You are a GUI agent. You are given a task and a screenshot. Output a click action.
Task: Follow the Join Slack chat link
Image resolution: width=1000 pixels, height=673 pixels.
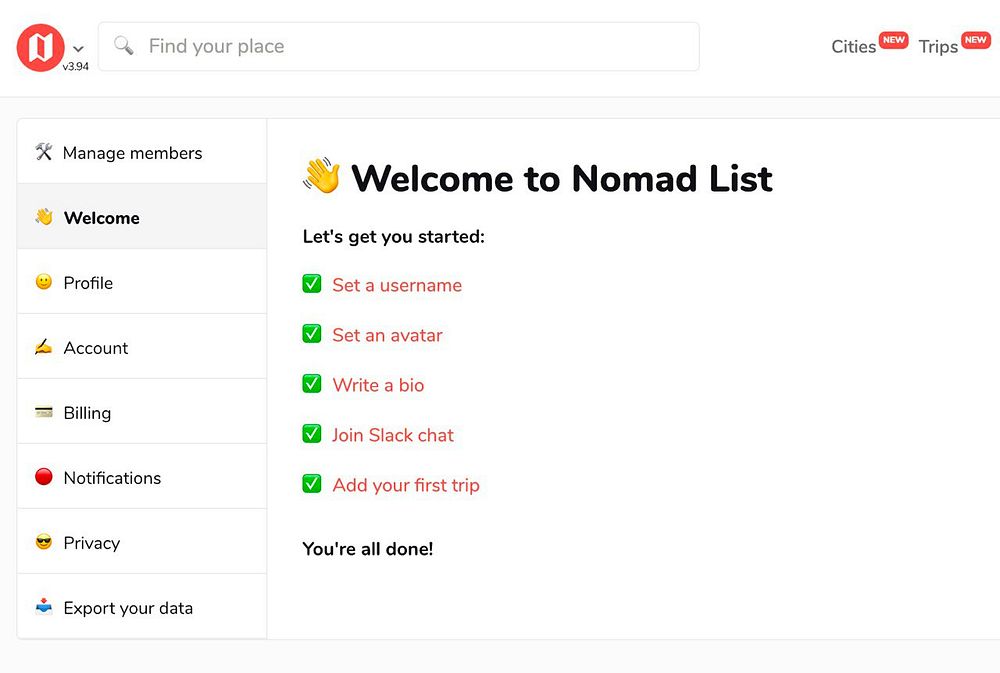[393, 435]
